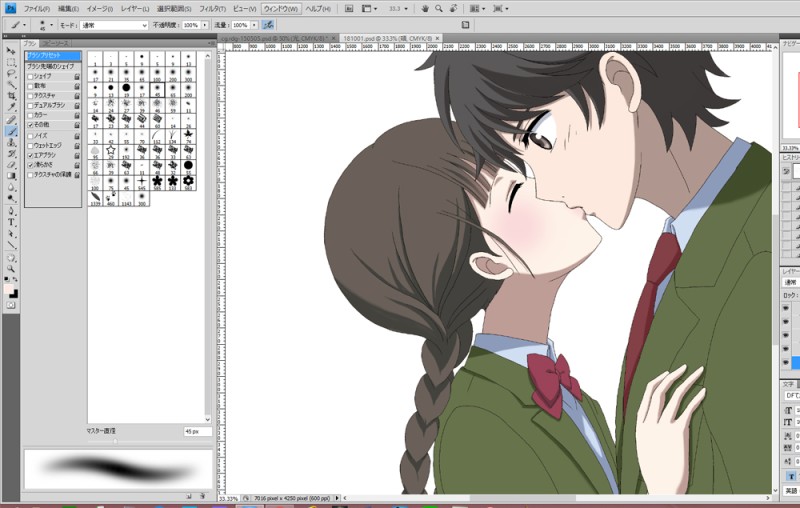
Task: Enable the ノイズ checkbox
Action: pyautogui.click(x=30, y=136)
